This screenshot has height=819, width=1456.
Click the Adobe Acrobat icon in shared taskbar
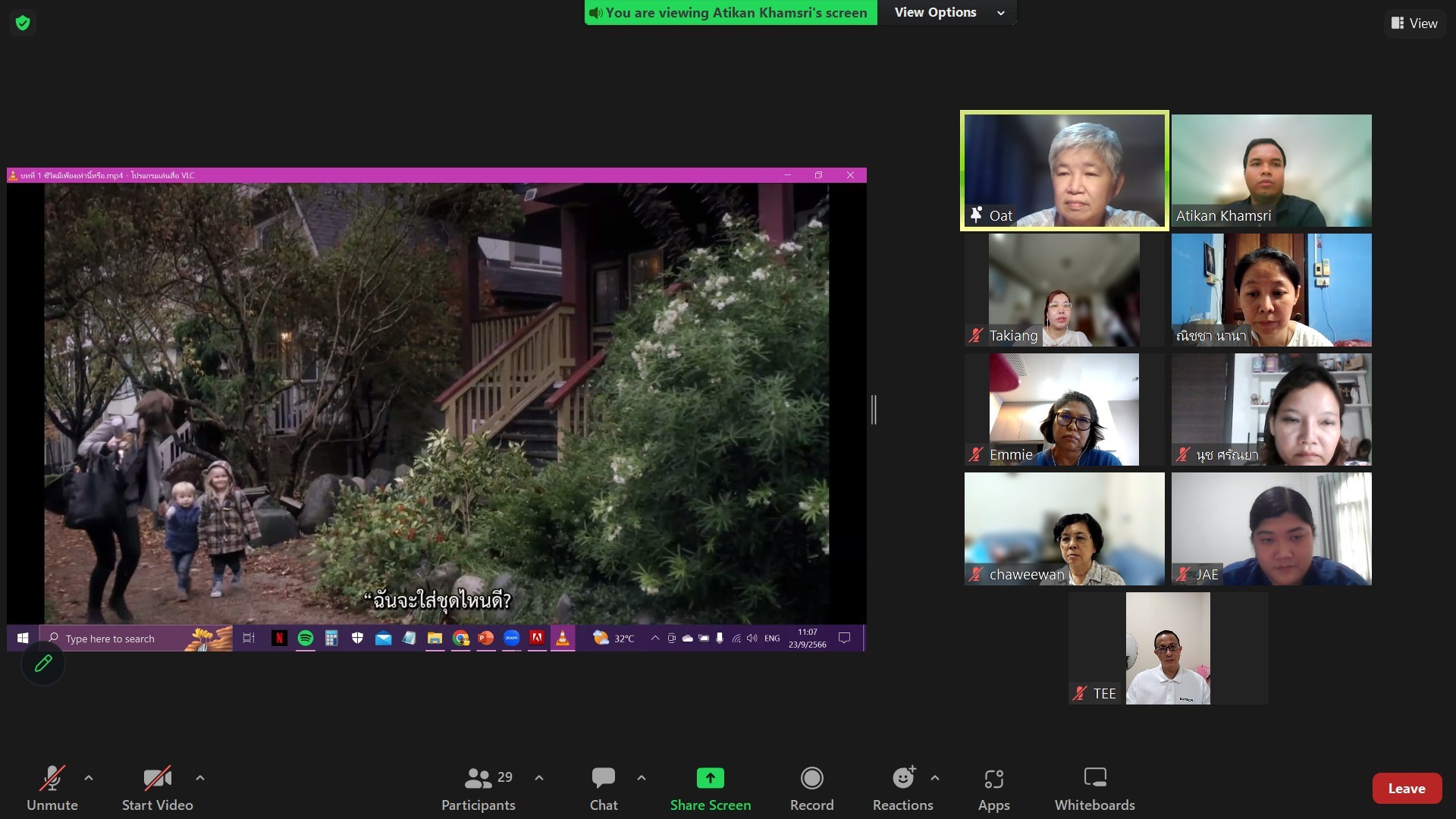click(537, 639)
